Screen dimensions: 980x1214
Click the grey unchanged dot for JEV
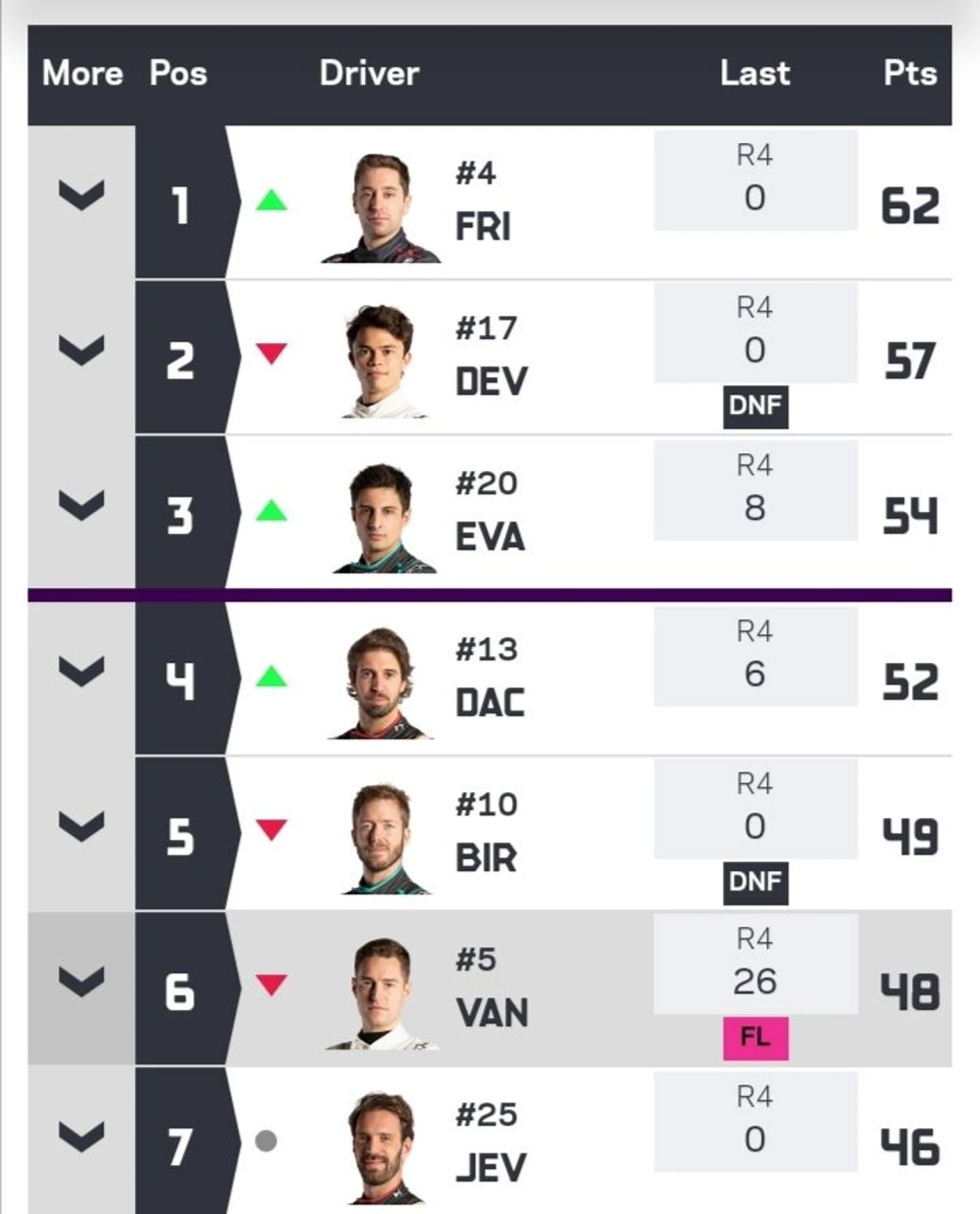pos(266,1140)
